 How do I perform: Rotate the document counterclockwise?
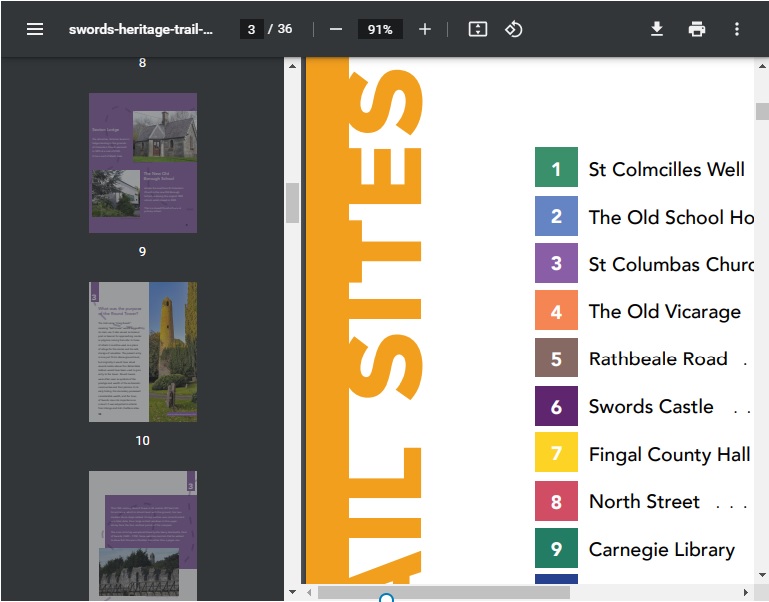(513, 29)
